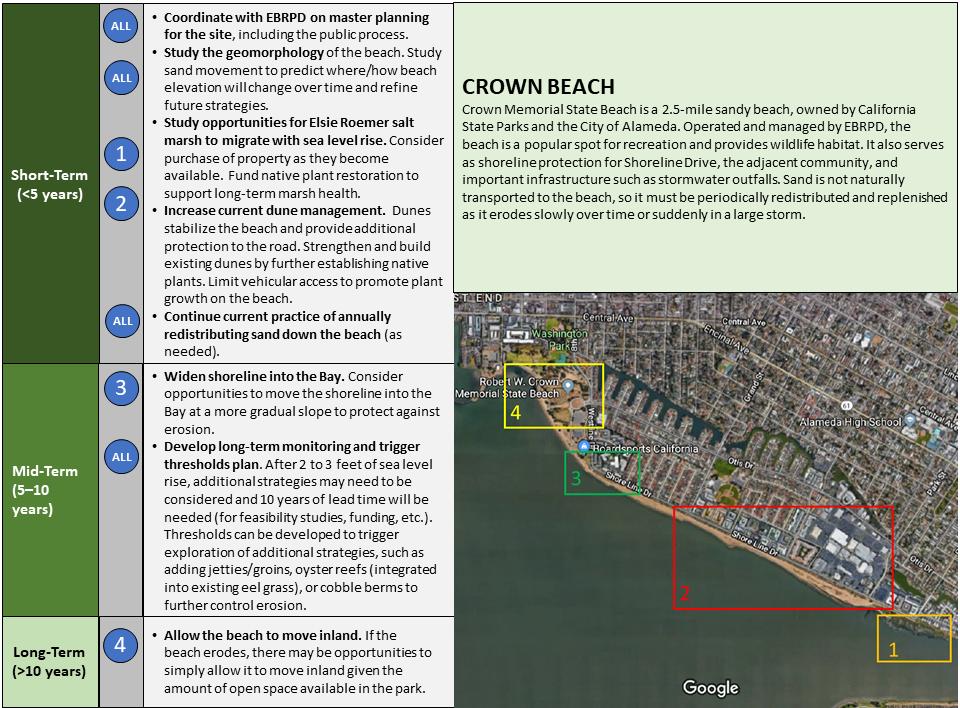
Task: Click the 'Study the geomorphology' bold text
Action: tap(244, 53)
